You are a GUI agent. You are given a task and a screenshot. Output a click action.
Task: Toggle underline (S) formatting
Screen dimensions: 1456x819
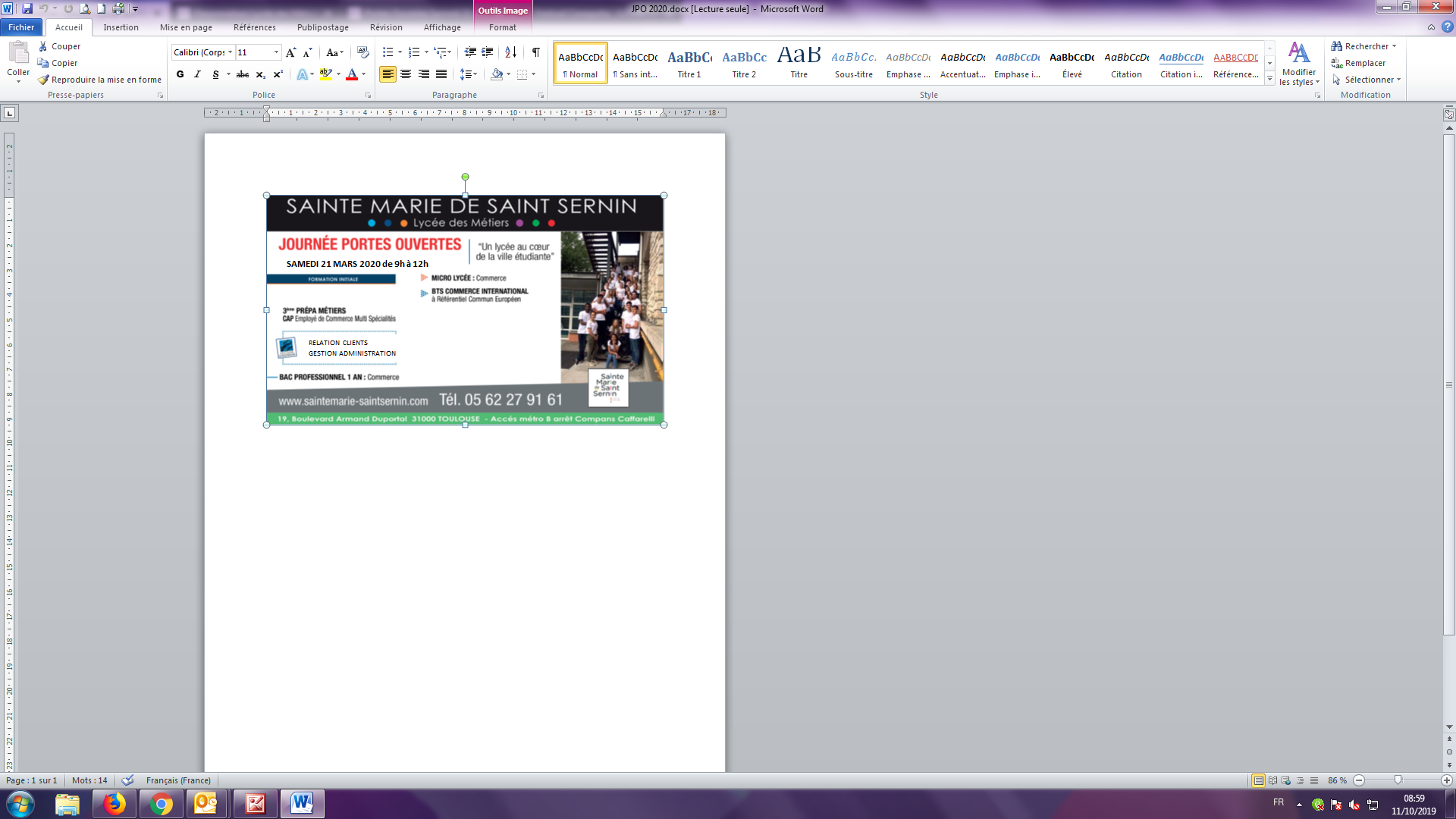click(x=215, y=74)
